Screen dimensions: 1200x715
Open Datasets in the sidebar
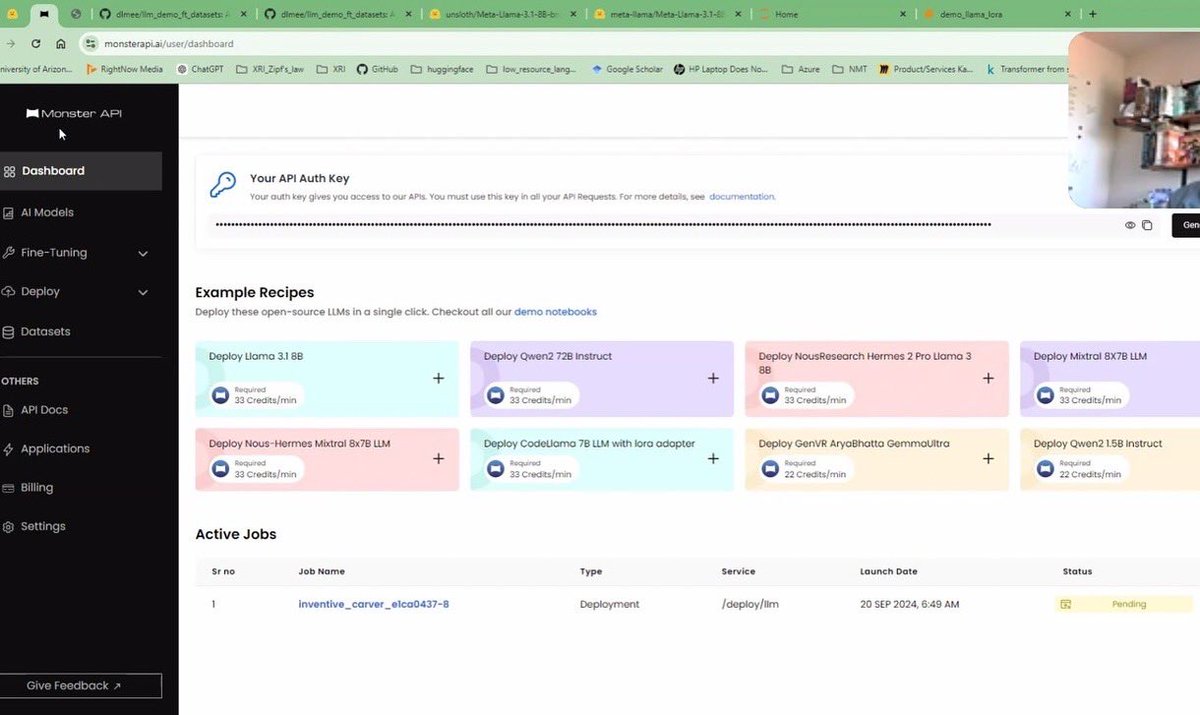(45, 332)
